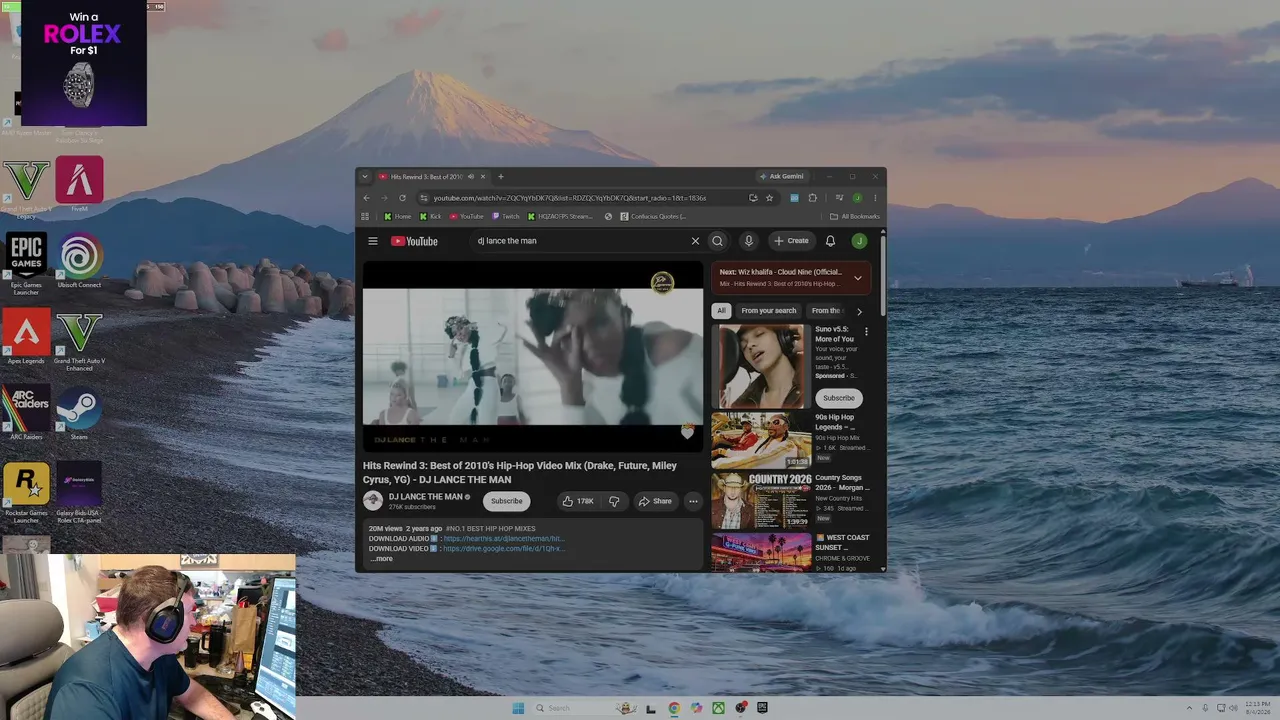Screen dimensions: 1280x720
Task: Open the All Bookmarks folder
Action: pos(855,216)
